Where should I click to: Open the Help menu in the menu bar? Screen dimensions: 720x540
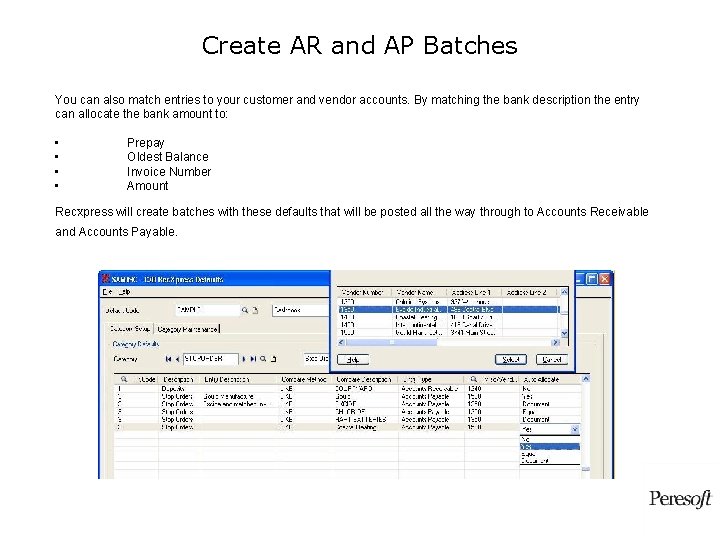pyautogui.click(x=124, y=292)
